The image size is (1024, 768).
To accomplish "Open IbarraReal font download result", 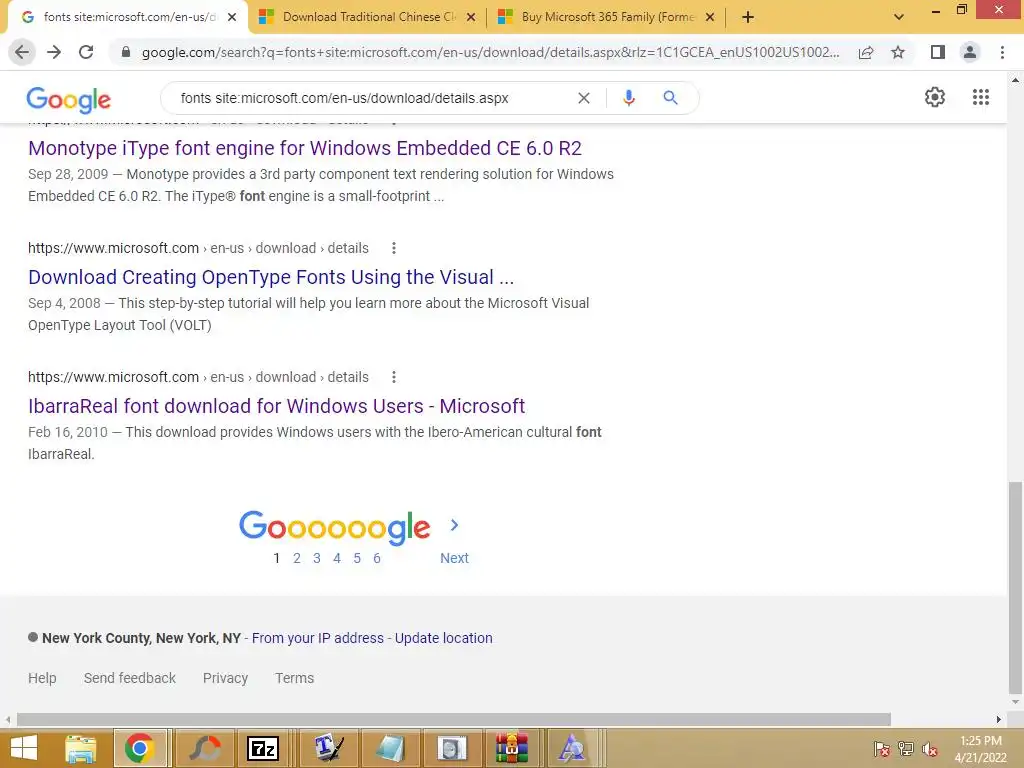I will coord(276,406).
